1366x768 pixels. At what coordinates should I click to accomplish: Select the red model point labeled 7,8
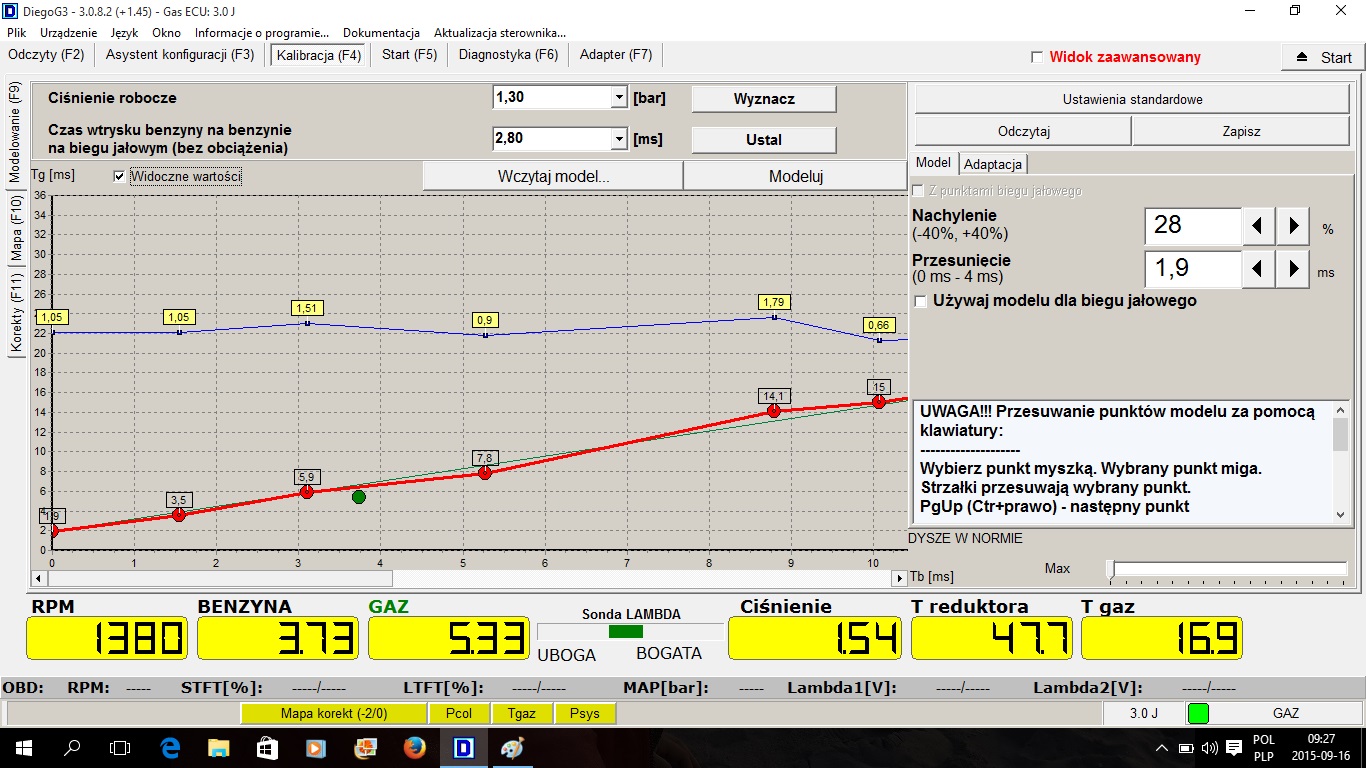click(x=485, y=472)
